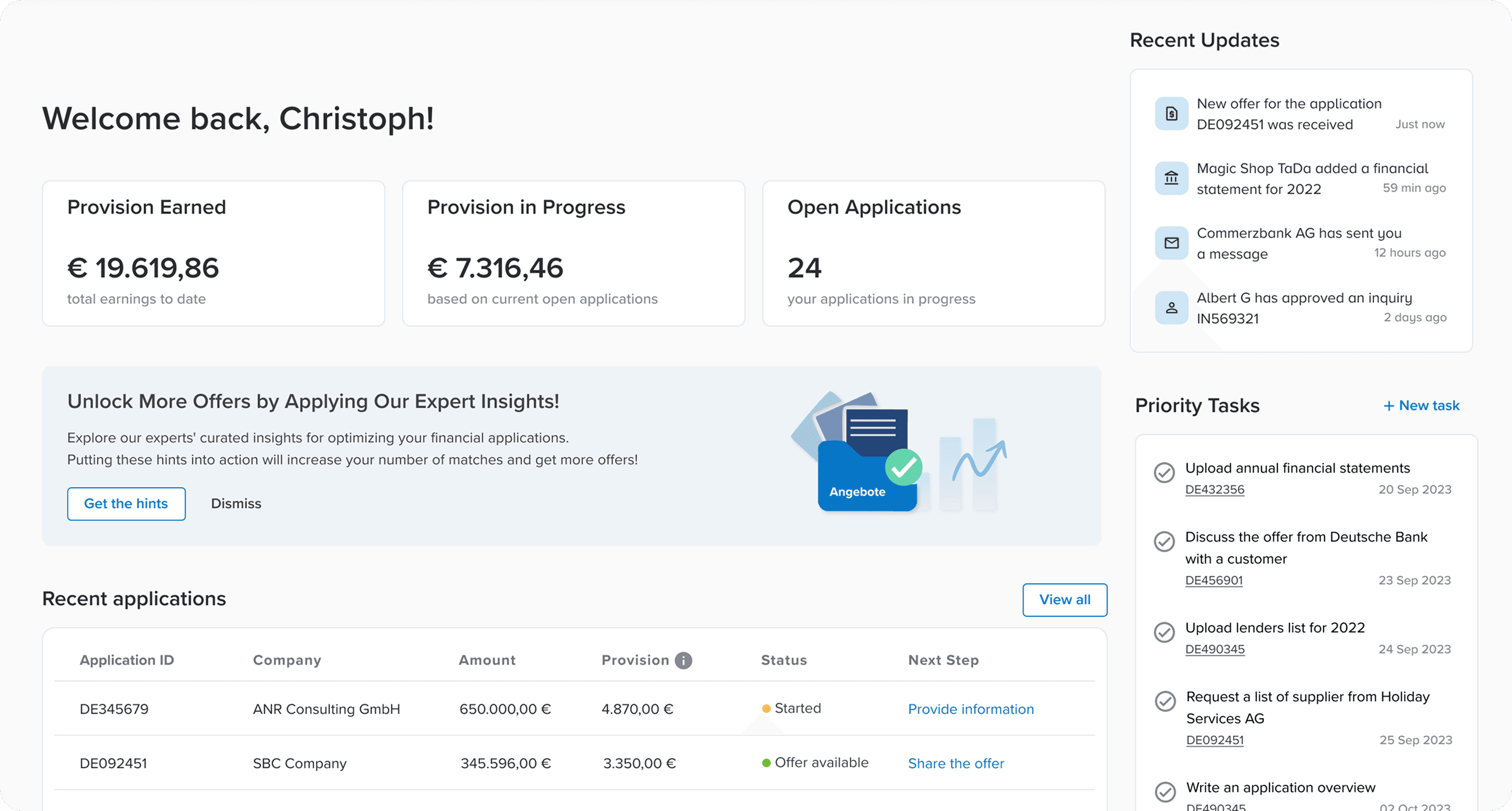This screenshot has height=811, width=1512.
Task: Open View all recent applications
Action: [x=1064, y=600]
